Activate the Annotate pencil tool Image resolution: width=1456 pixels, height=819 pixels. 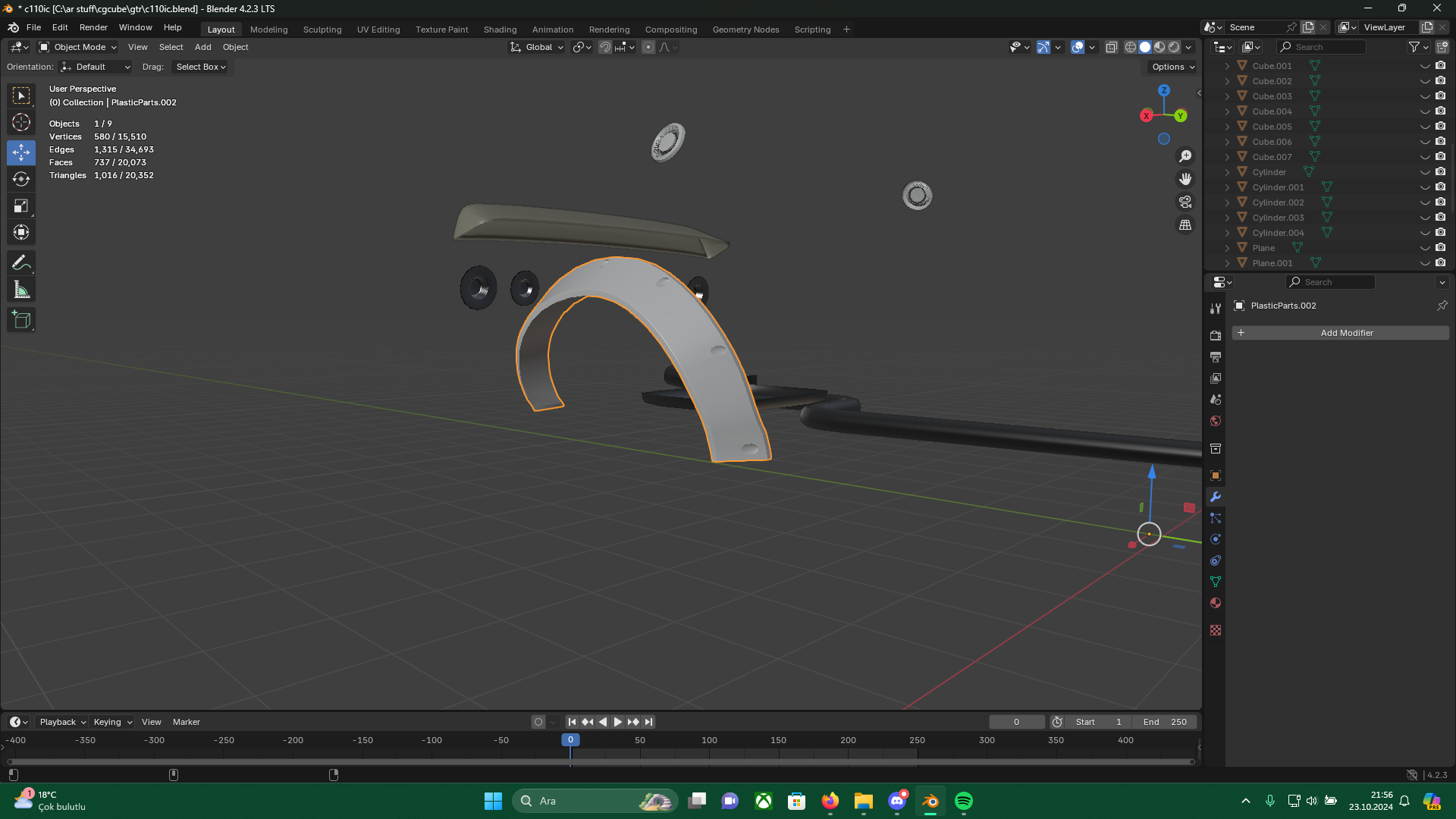pyautogui.click(x=21, y=263)
